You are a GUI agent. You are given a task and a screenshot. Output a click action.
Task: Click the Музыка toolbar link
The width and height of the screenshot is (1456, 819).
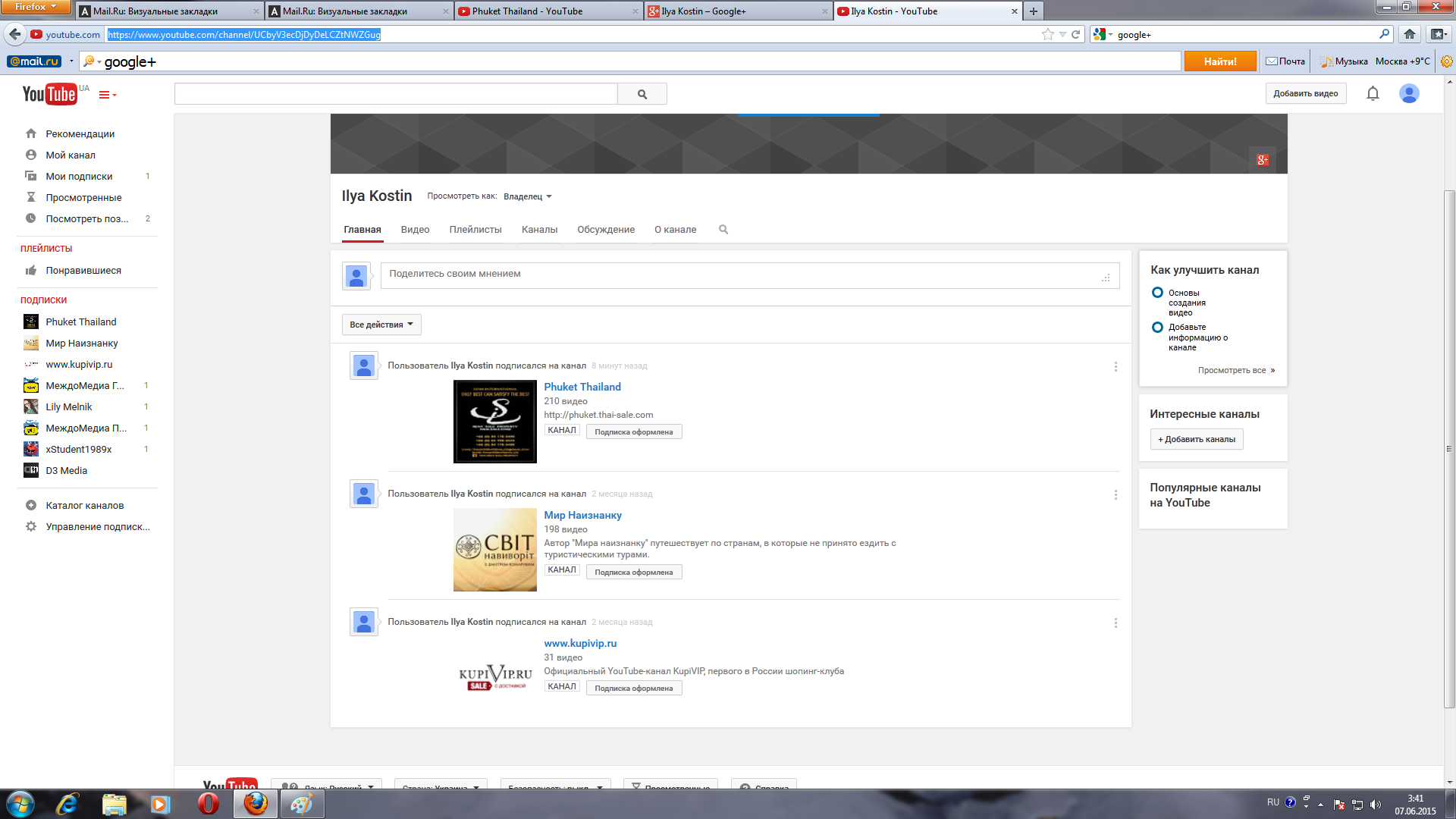pyautogui.click(x=1344, y=61)
